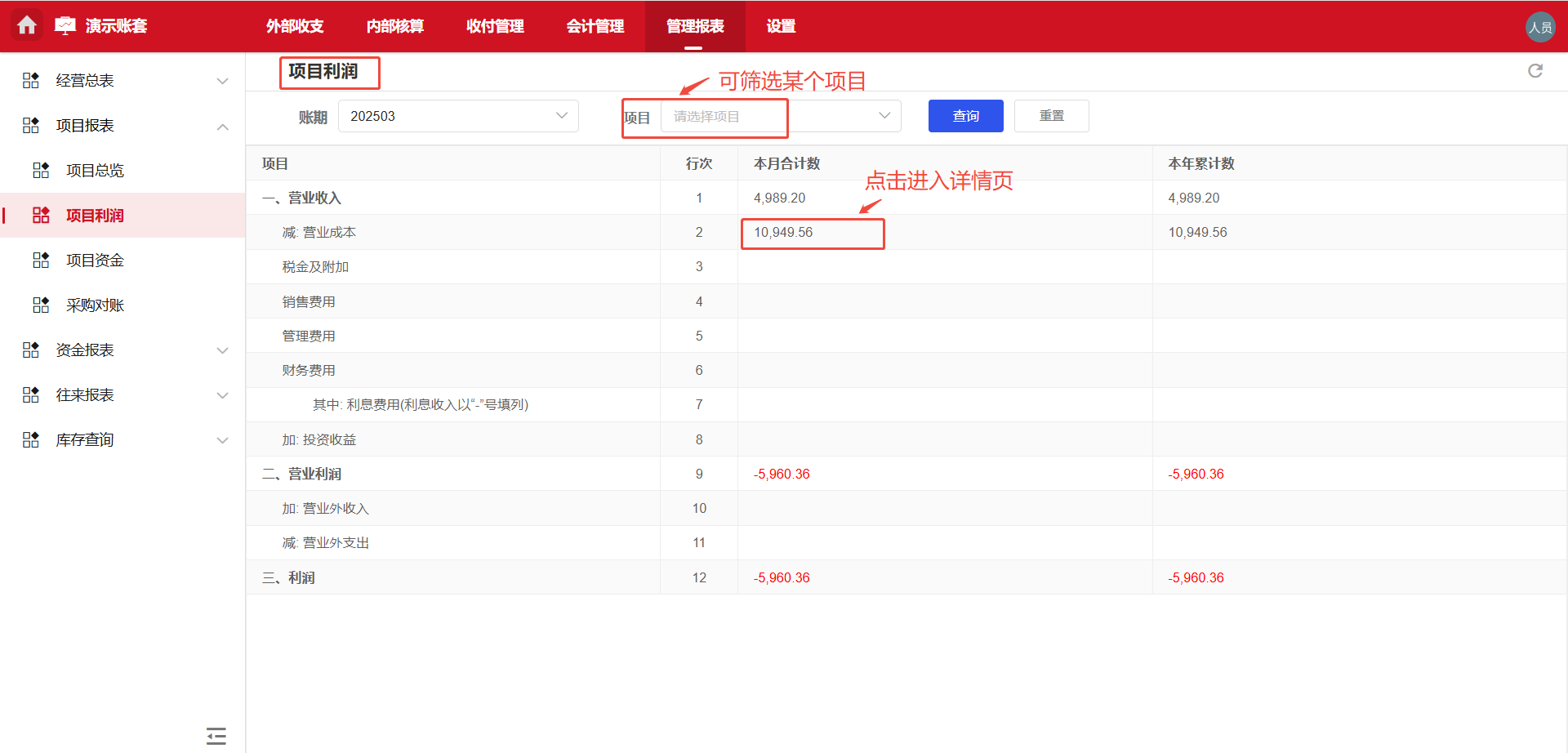The width and height of the screenshot is (1568, 753).
Task: Toggle the sidebar collapse control at bottom left
Action: tap(216, 735)
